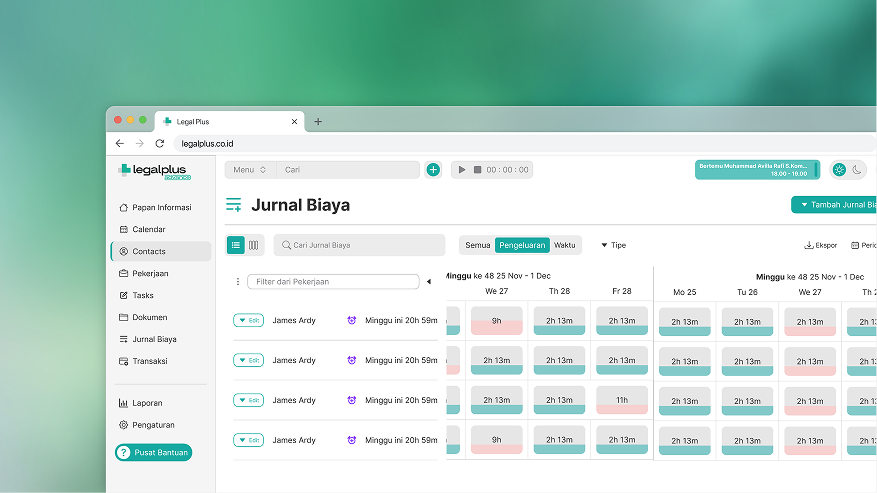Collapse panel with the left arrow icon
The image size is (877, 493).
click(429, 282)
